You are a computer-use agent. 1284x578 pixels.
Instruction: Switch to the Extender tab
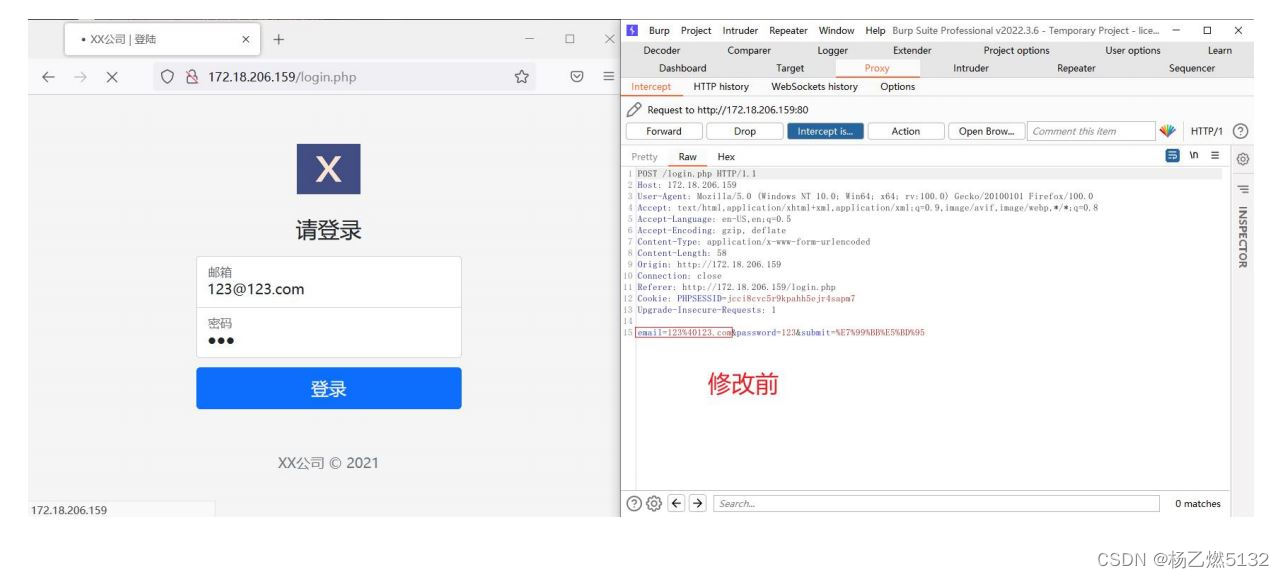coord(912,50)
